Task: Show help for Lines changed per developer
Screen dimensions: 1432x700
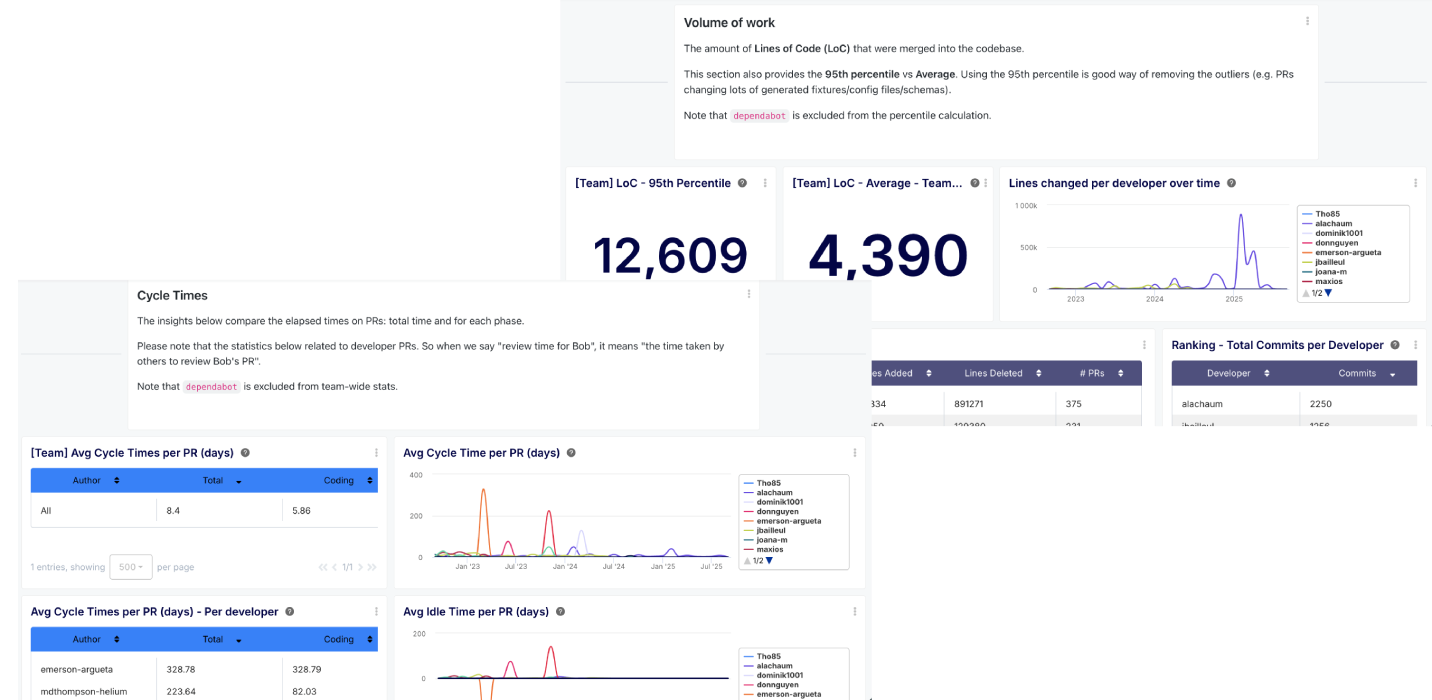Action: [x=1231, y=183]
